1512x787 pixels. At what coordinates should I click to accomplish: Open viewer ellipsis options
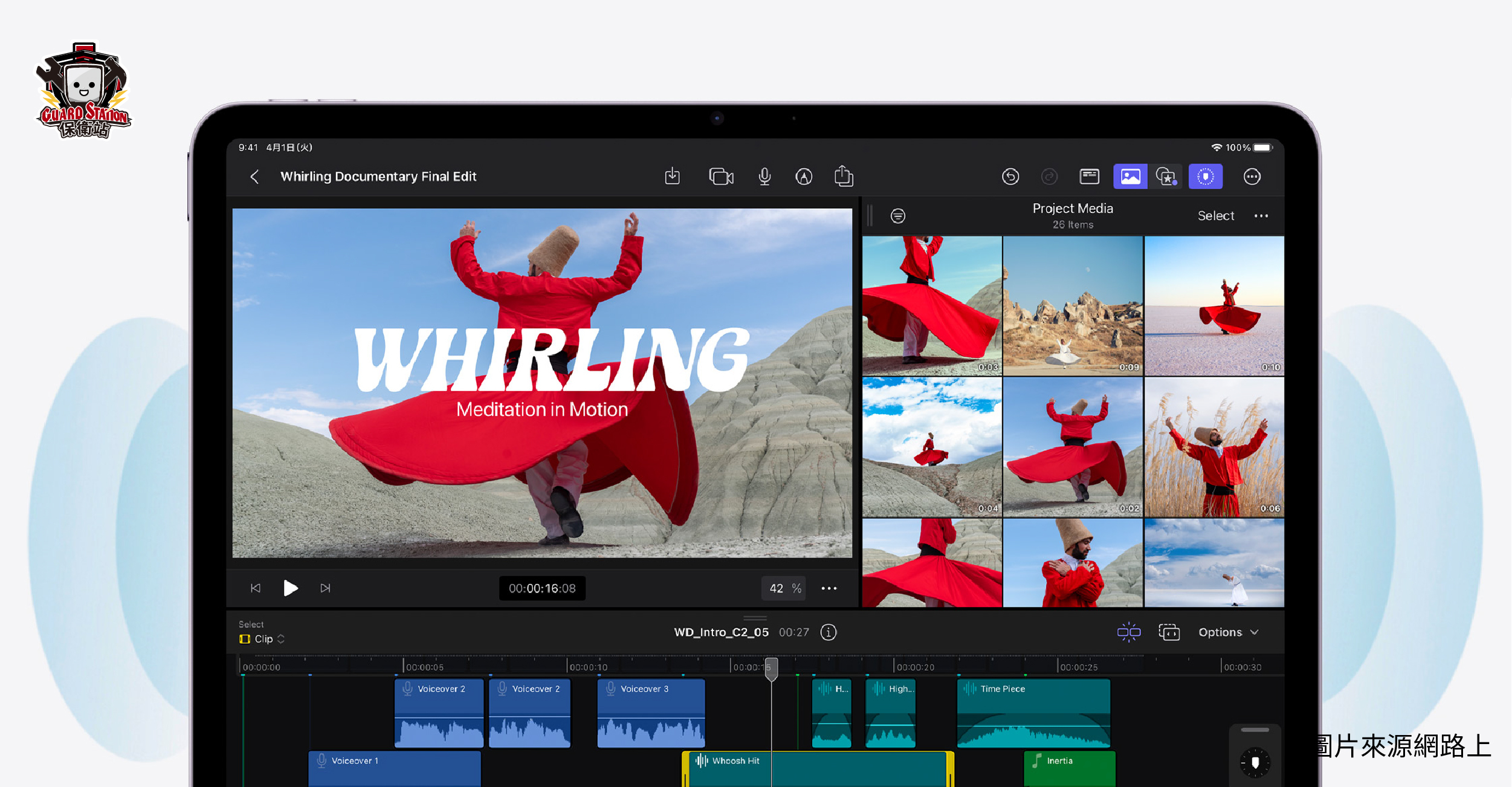coord(829,588)
